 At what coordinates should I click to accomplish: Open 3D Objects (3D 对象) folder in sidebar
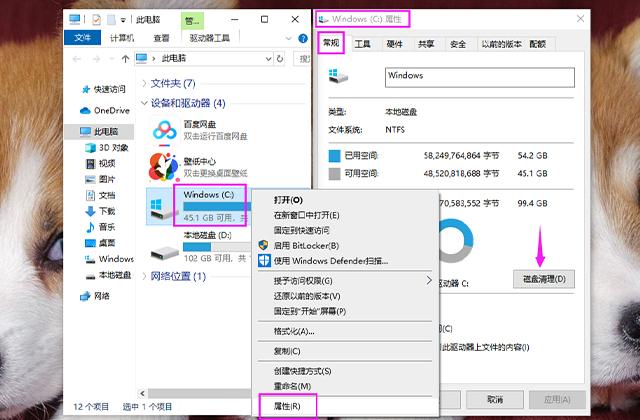tap(107, 147)
